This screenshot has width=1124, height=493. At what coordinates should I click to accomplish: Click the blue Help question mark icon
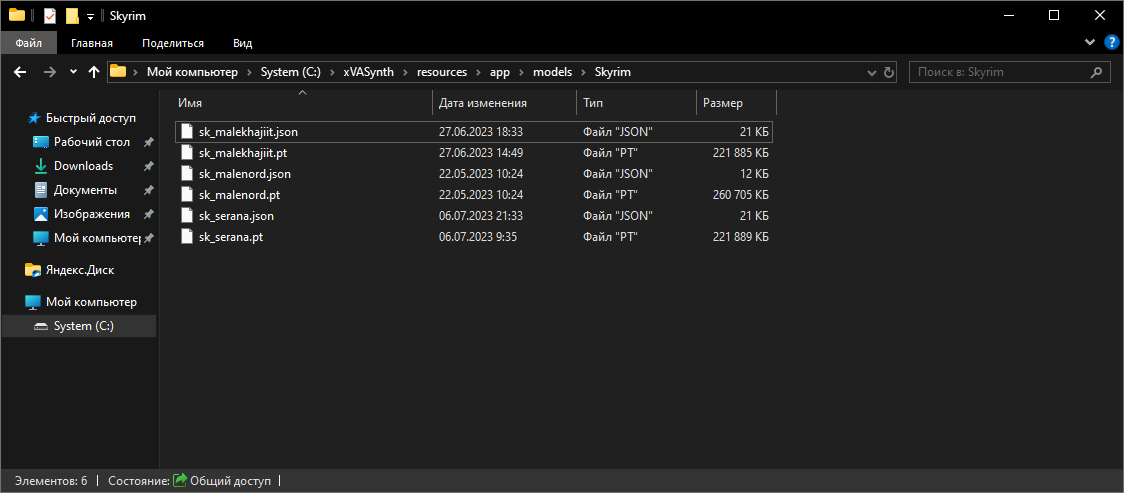(x=1111, y=43)
